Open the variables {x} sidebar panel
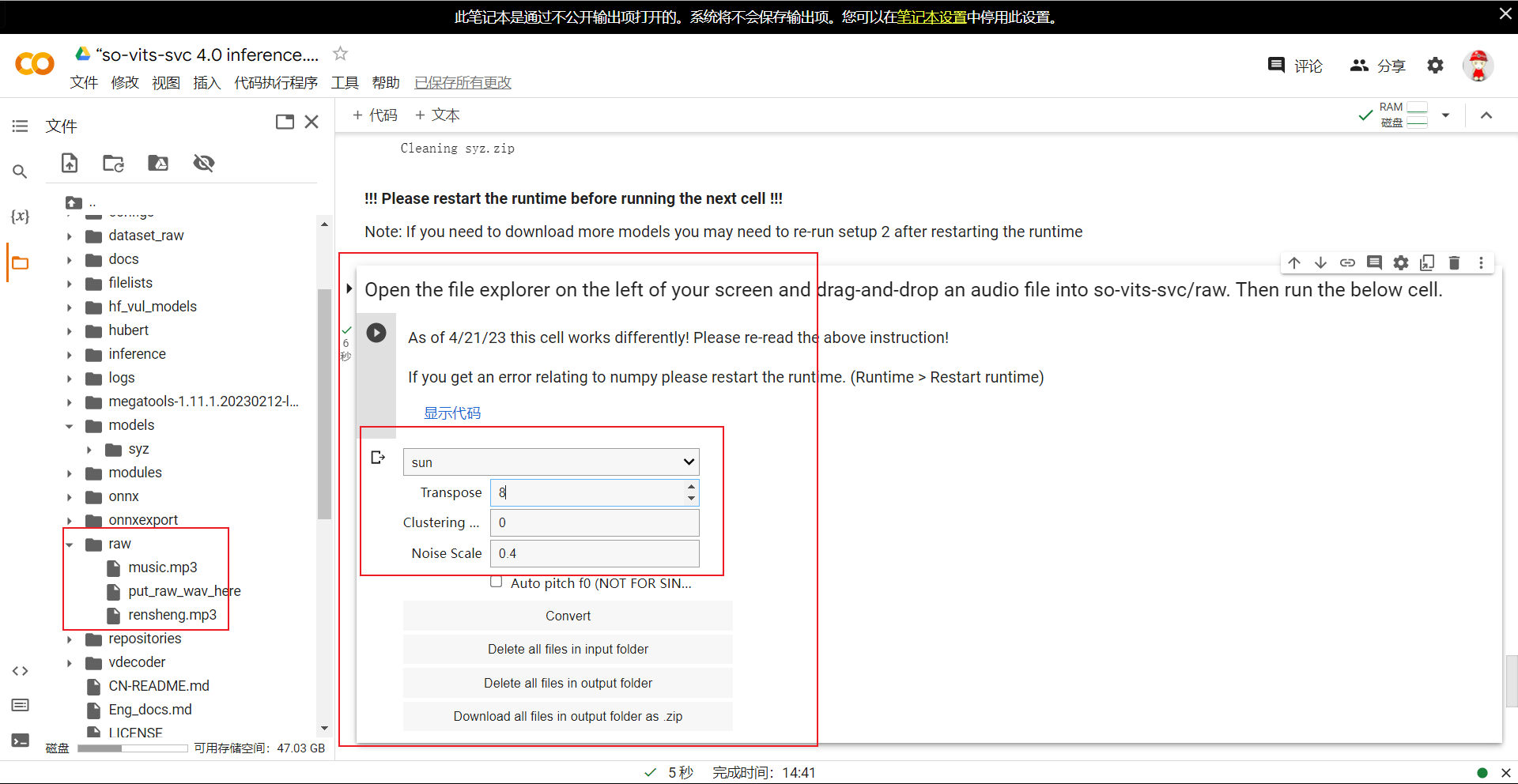The height and width of the screenshot is (784, 1518). [20, 216]
